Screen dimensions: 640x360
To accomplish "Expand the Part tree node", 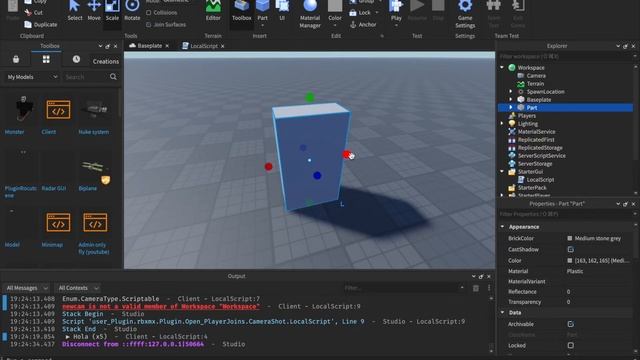I will 511,107.
